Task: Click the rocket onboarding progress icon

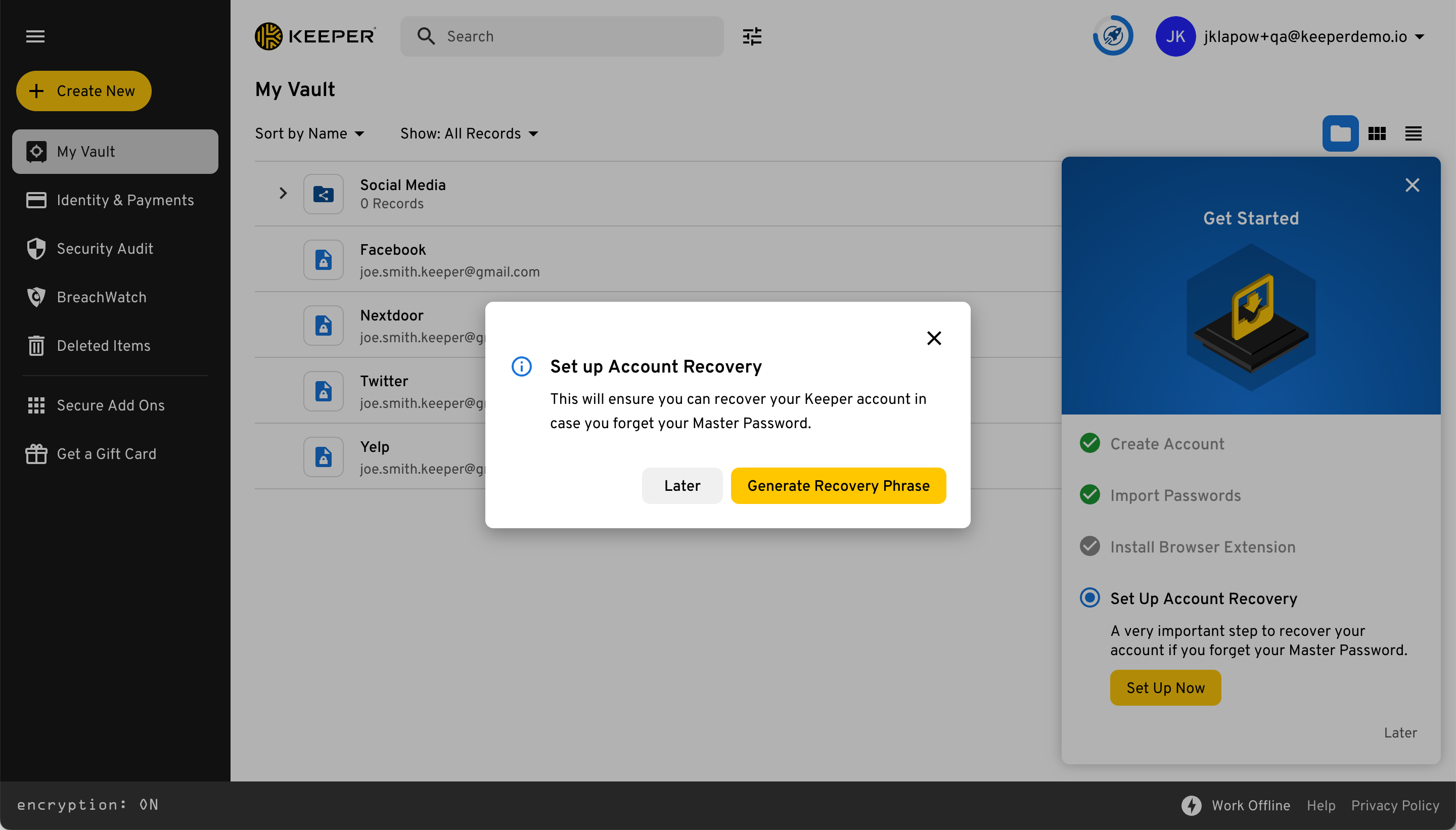Action: pyautogui.click(x=1112, y=36)
